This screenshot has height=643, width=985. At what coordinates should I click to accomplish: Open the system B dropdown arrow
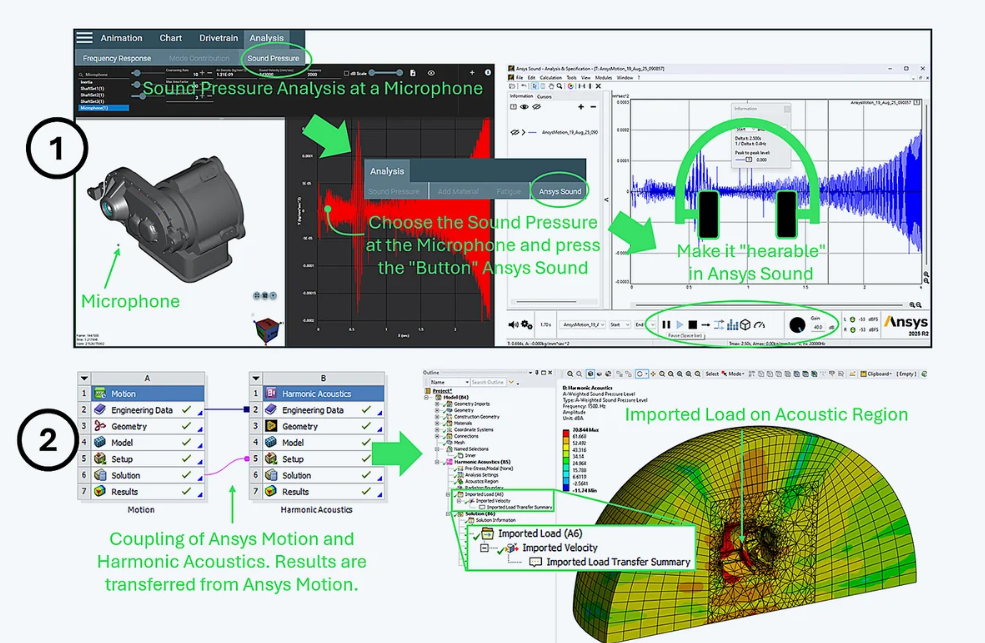(x=256, y=378)
